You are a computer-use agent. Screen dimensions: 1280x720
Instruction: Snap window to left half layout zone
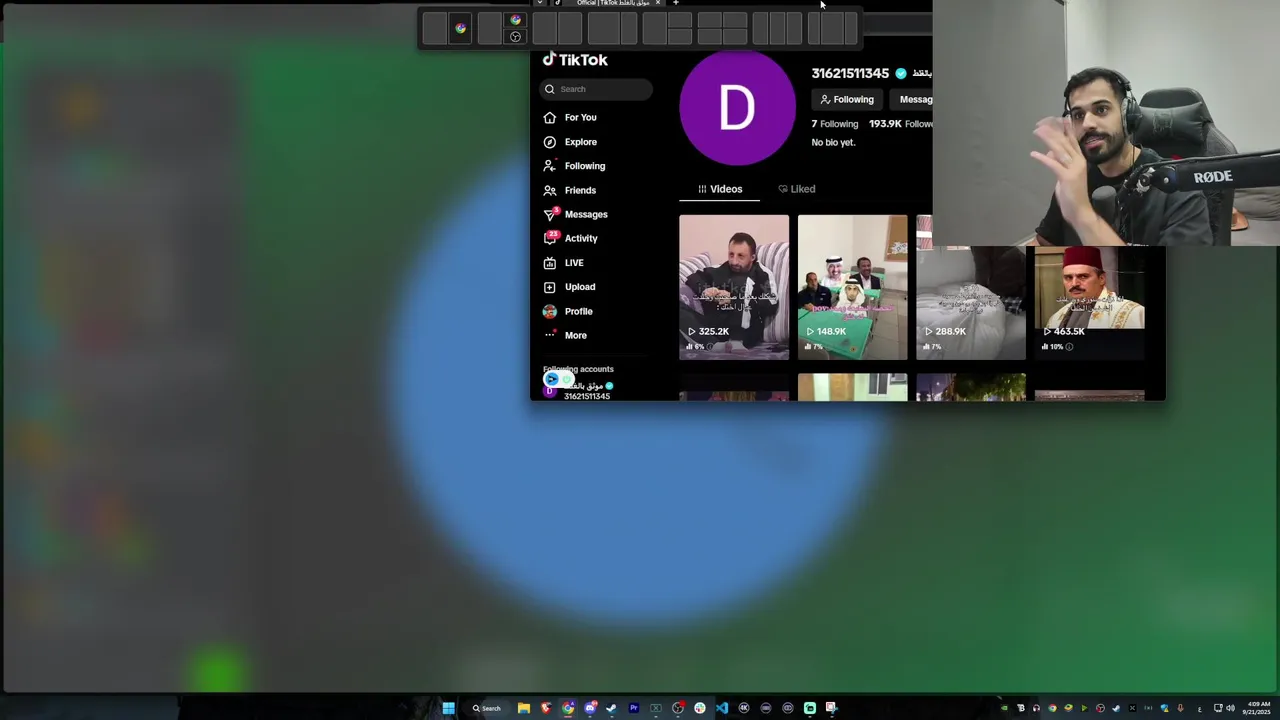pyautogui.click(x=545, y=28)
